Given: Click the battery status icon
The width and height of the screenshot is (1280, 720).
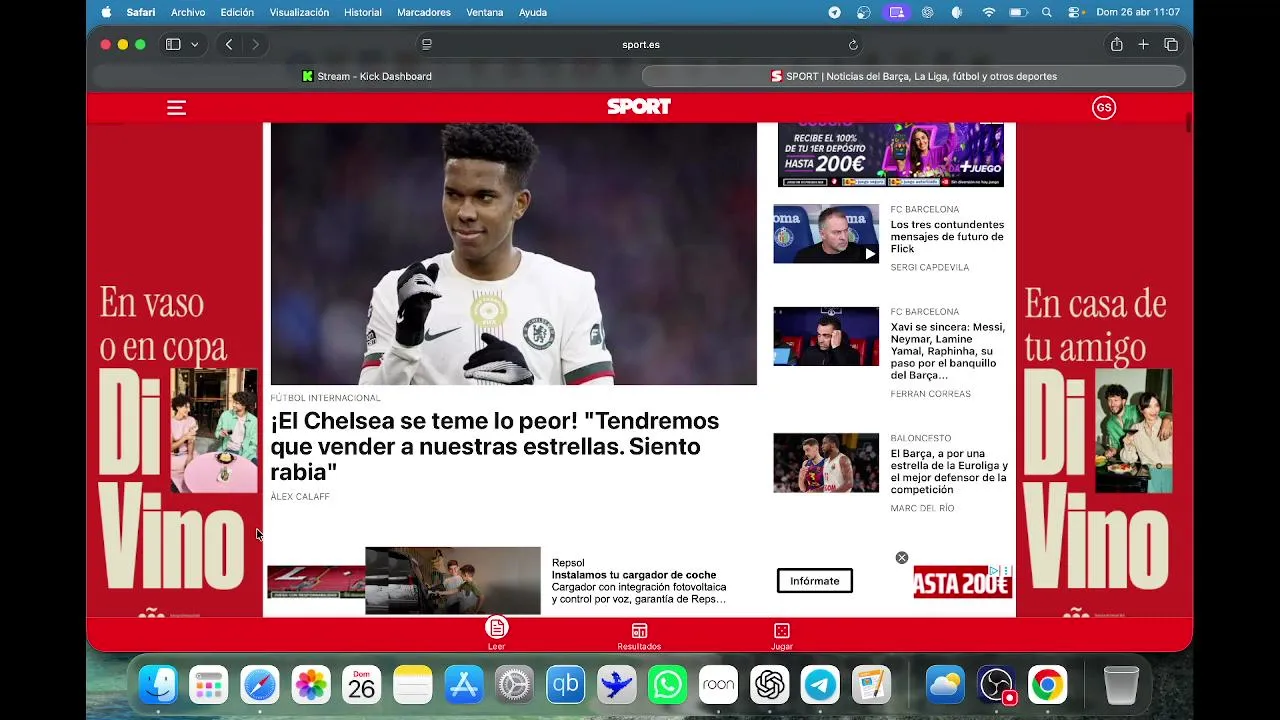Looking at the screenshot, I should [x=1018, y=12].
